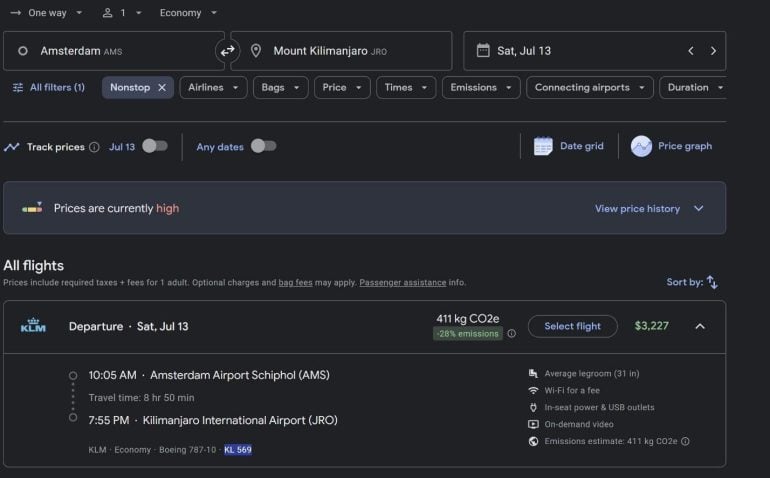Image resolution: width=770 pixels, height=478 pixels.
Task: Open the bag fees link
Action: point(295,283)
